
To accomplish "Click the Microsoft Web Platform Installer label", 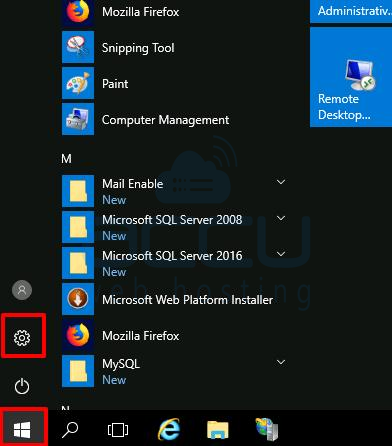I will coord(188,300).
